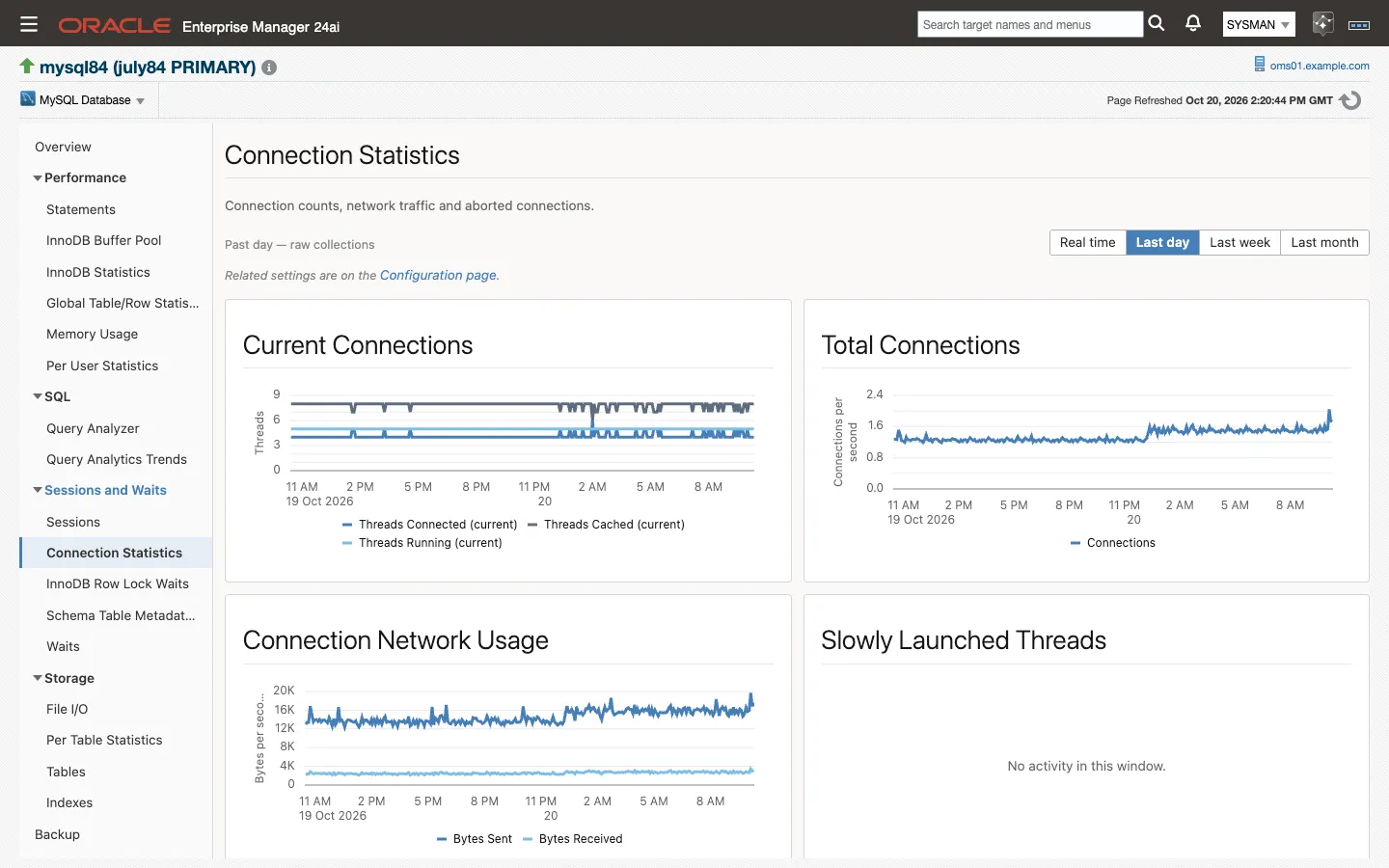
Task: Toggle the Threads Connected (current) legend series
Action: coord(429,525)
